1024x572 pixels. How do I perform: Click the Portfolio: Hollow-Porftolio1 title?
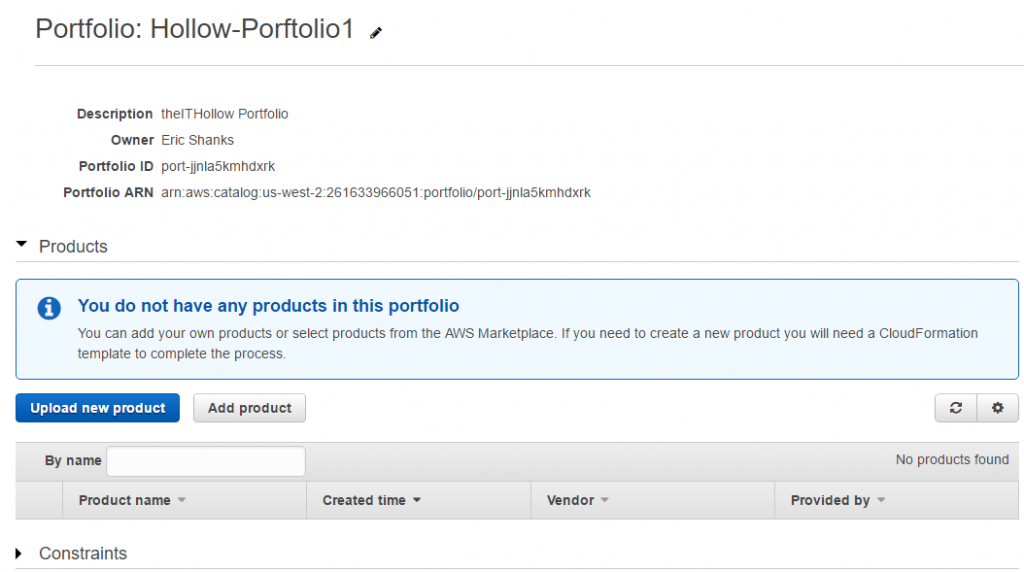(x=195, y=29)
